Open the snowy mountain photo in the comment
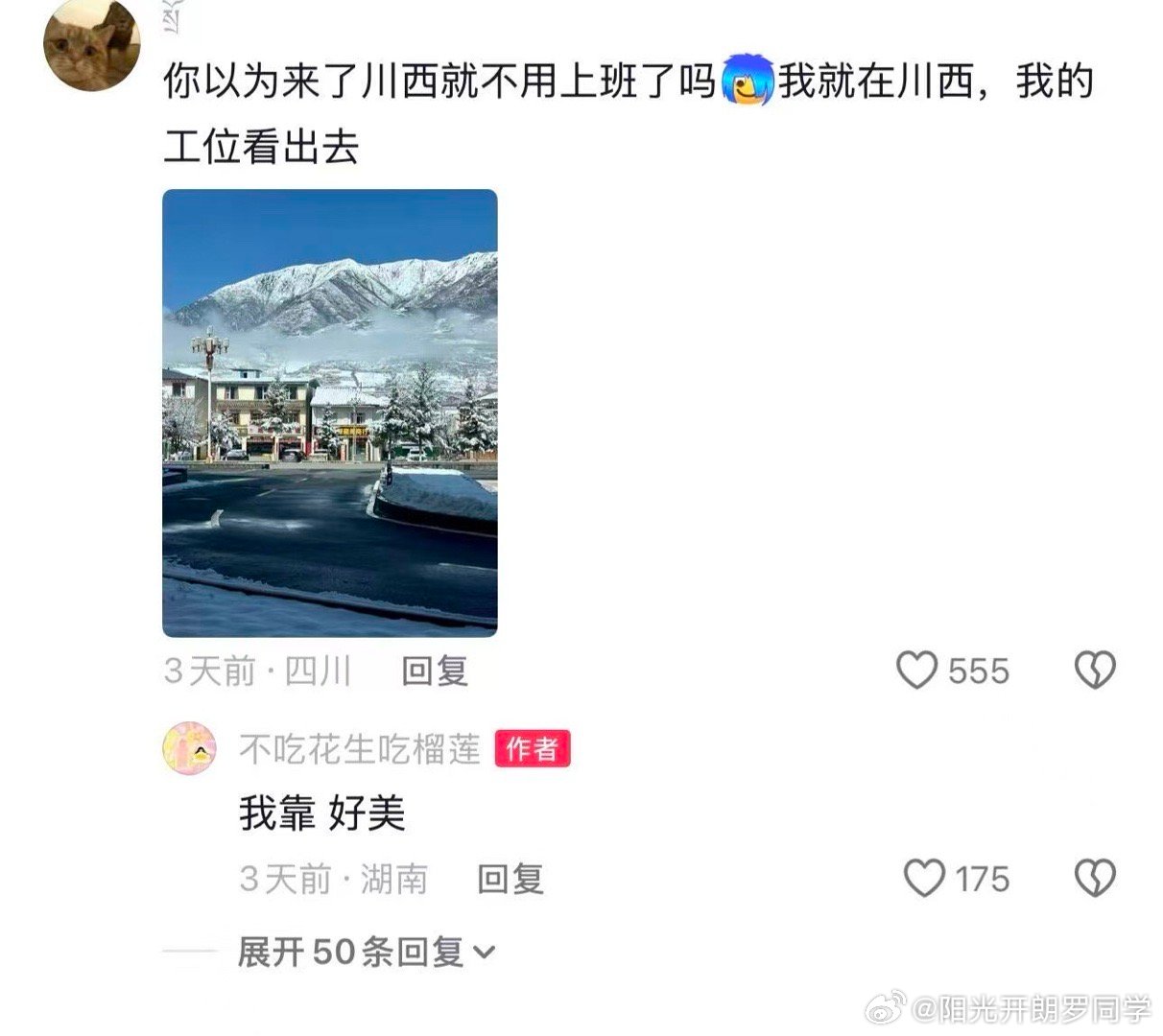 point(329,413)
